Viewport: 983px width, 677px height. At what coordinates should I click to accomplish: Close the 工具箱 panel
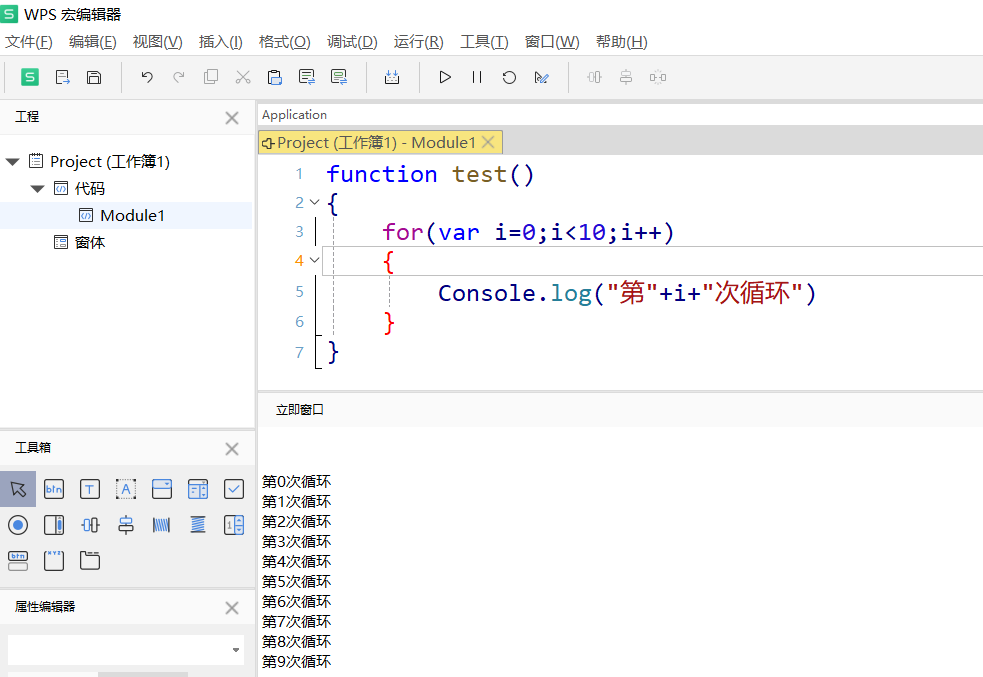(x=232, y=449)
